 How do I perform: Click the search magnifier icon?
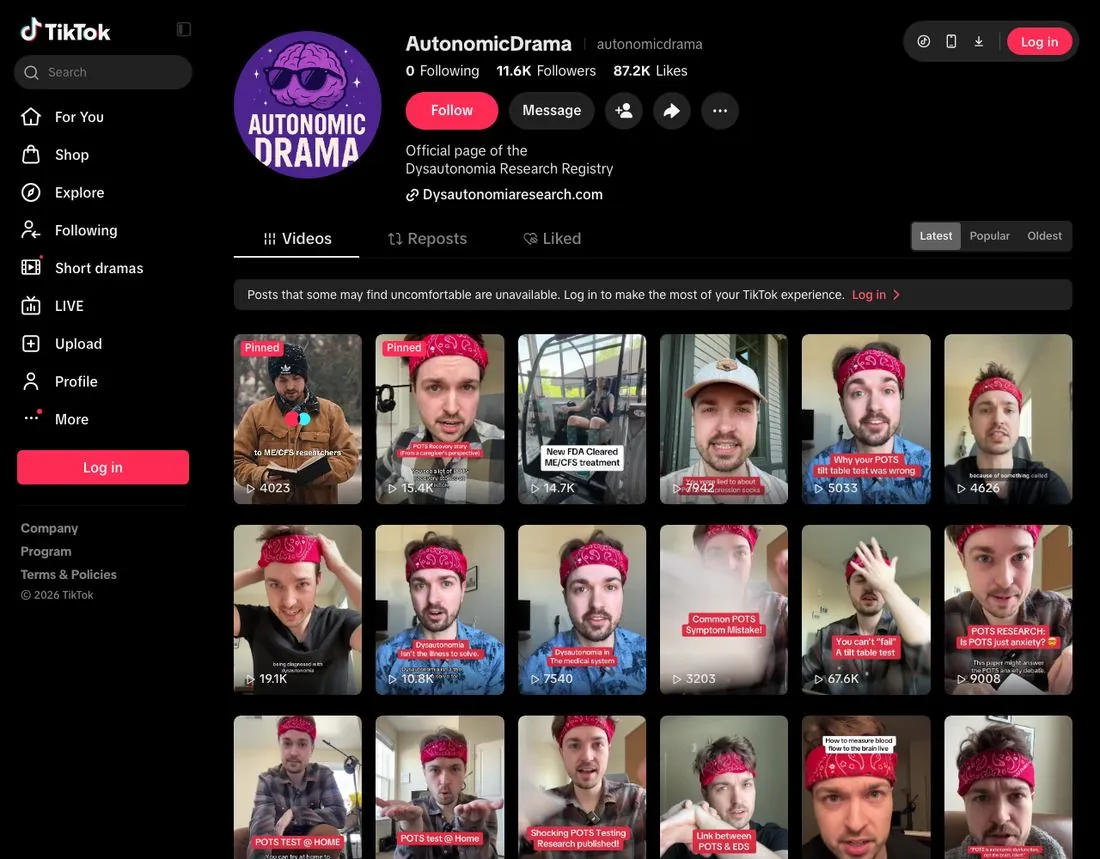pos(31,72)
